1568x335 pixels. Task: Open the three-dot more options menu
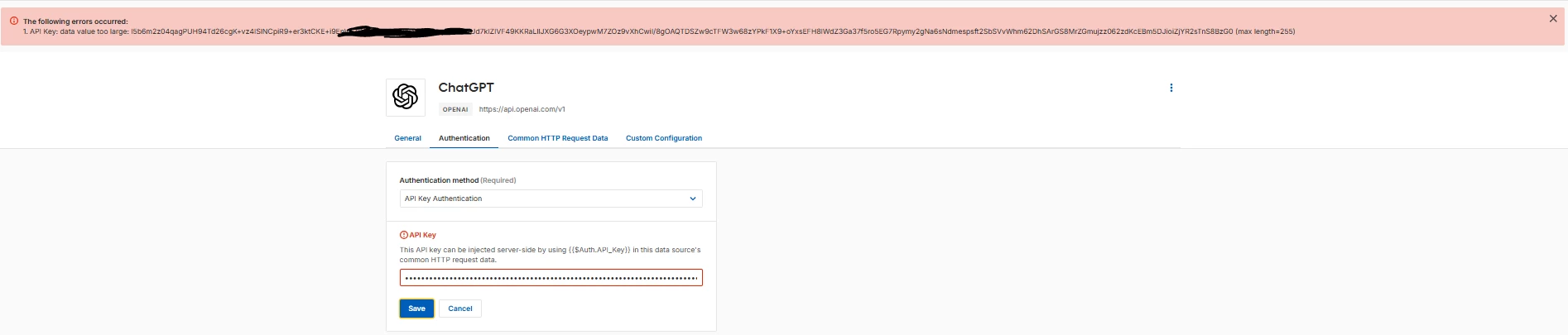(x=1171, y=88)
